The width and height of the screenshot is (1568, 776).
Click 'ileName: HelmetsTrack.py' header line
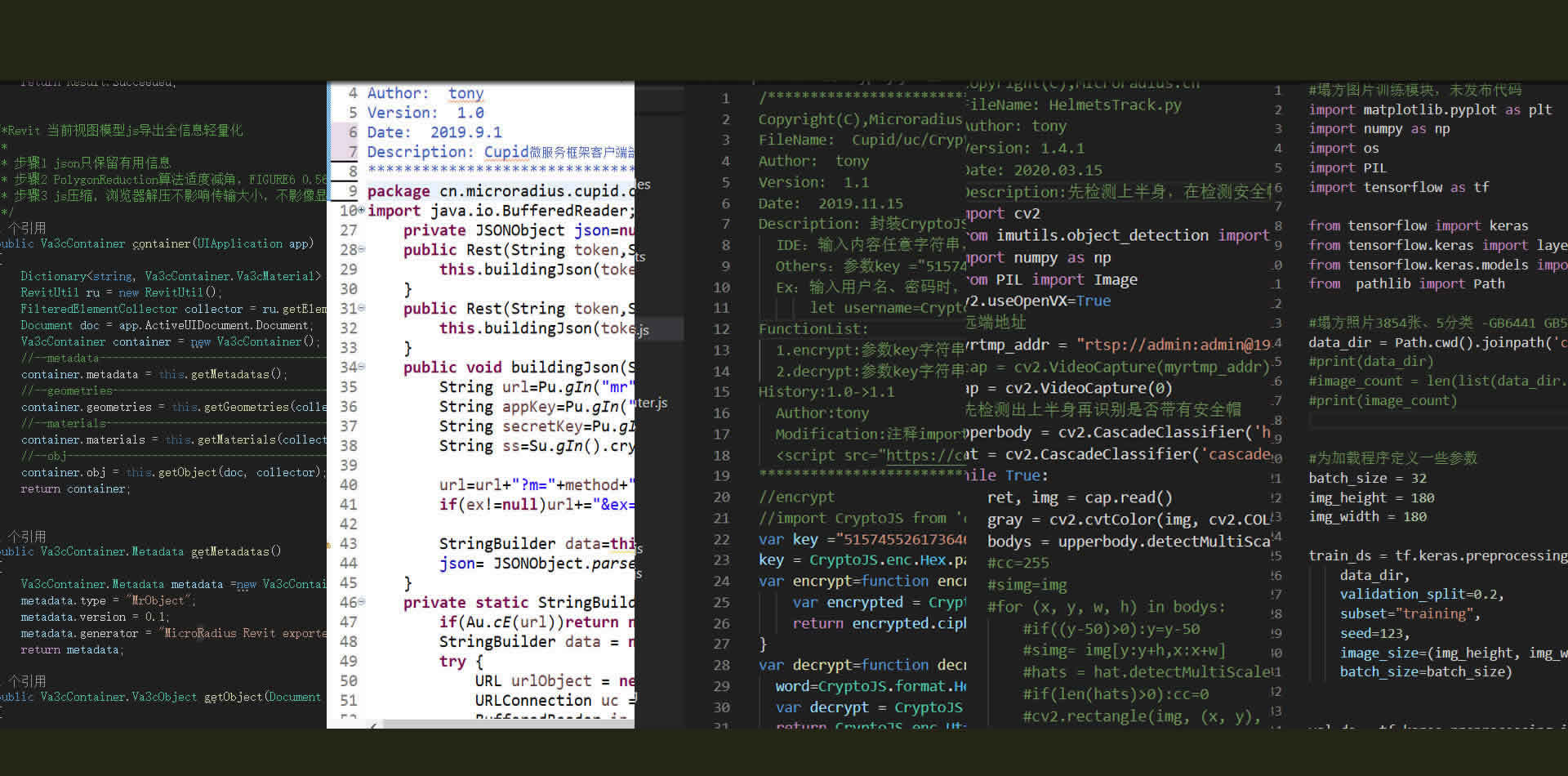(1073, 105)
